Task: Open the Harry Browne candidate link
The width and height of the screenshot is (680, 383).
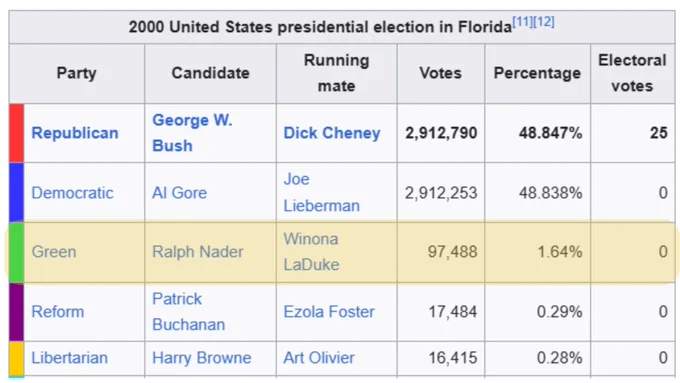Action: point(202,358)
